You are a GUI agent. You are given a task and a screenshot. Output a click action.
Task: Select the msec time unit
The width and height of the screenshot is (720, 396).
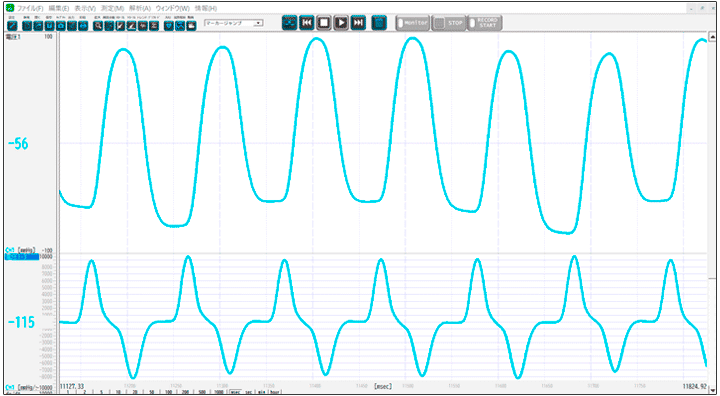pyautogui.click(x=236, y=392)
